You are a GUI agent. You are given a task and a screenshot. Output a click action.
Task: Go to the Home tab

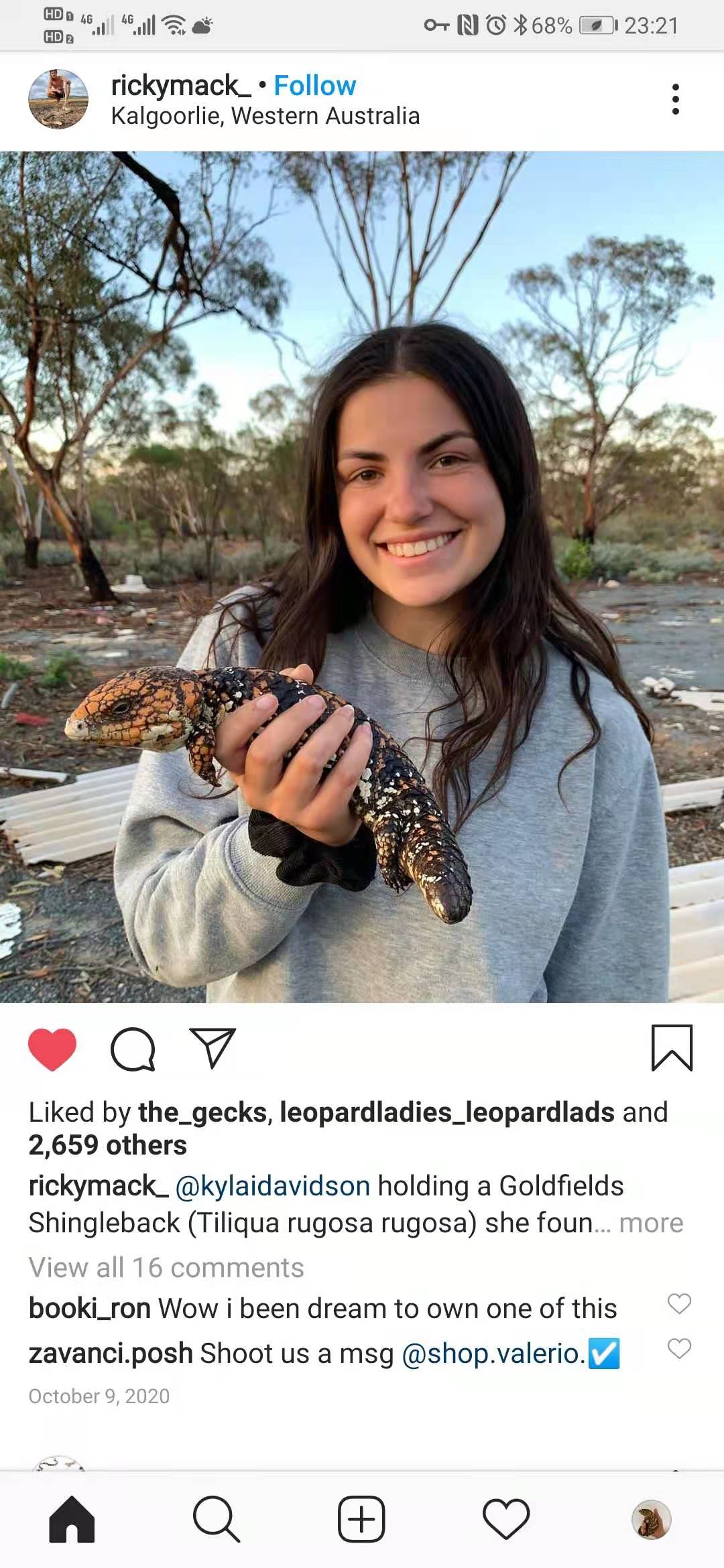tap(72, 1519)
